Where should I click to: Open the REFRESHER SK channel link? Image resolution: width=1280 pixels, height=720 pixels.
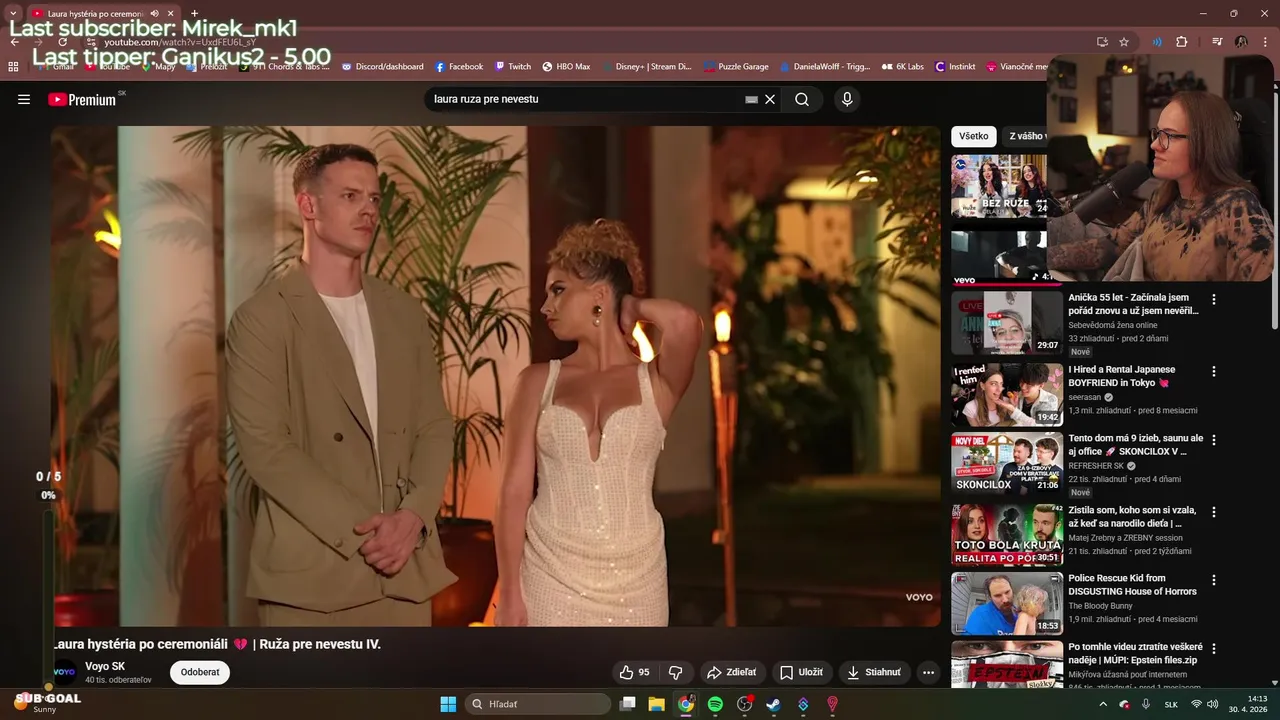coord(1096,466)
